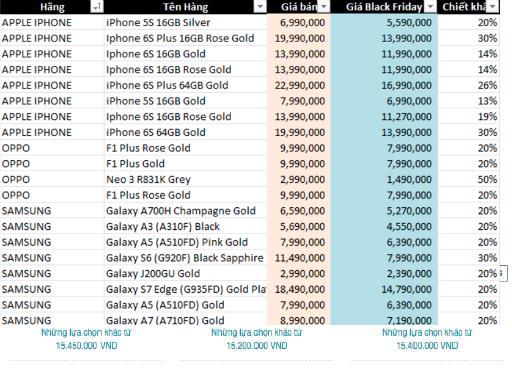
Task: Select the 11,270,000 Black Friday price cell
Action: point(384,117)
